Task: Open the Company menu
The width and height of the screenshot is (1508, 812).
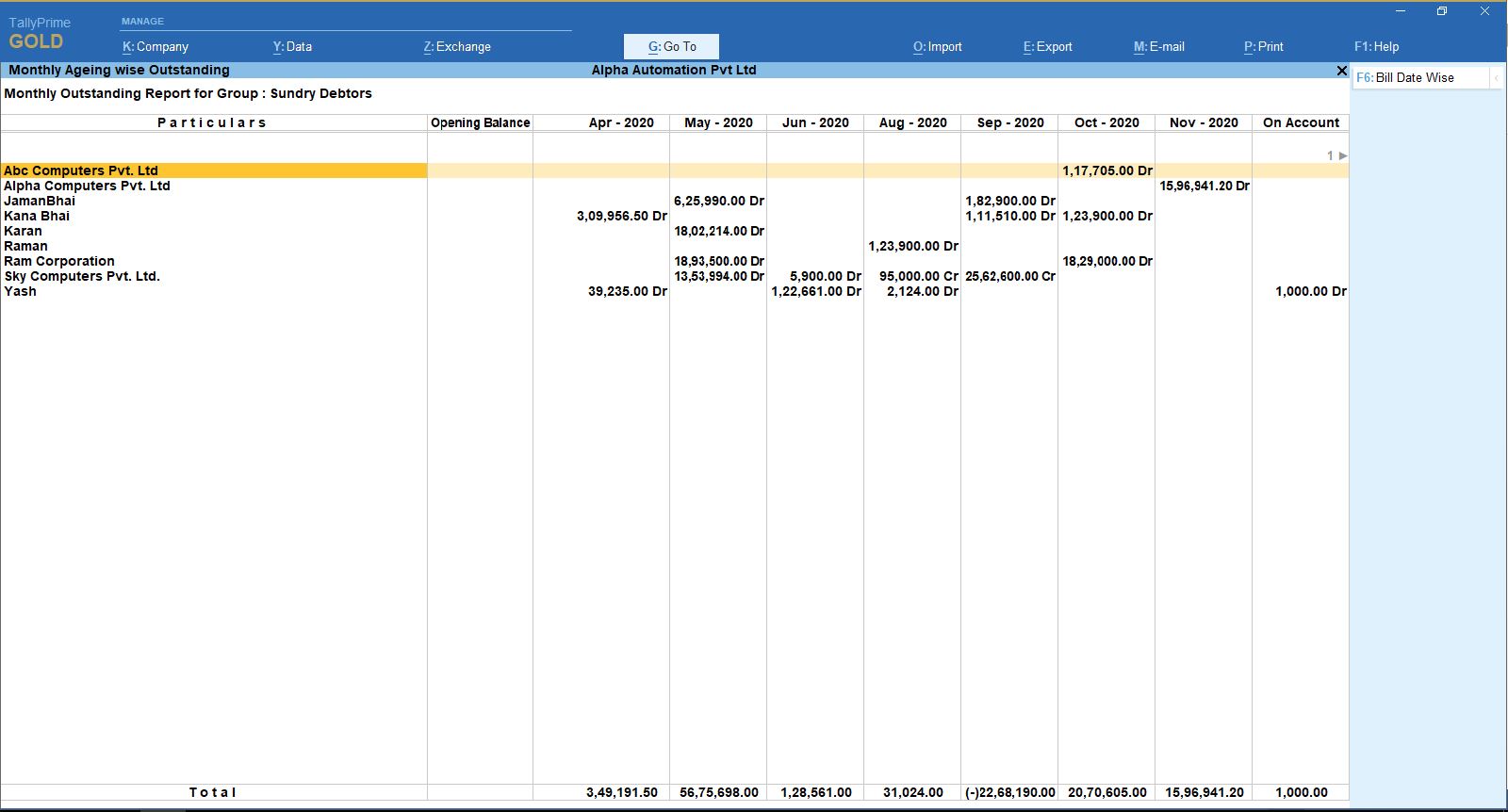Action: [156, 46]
